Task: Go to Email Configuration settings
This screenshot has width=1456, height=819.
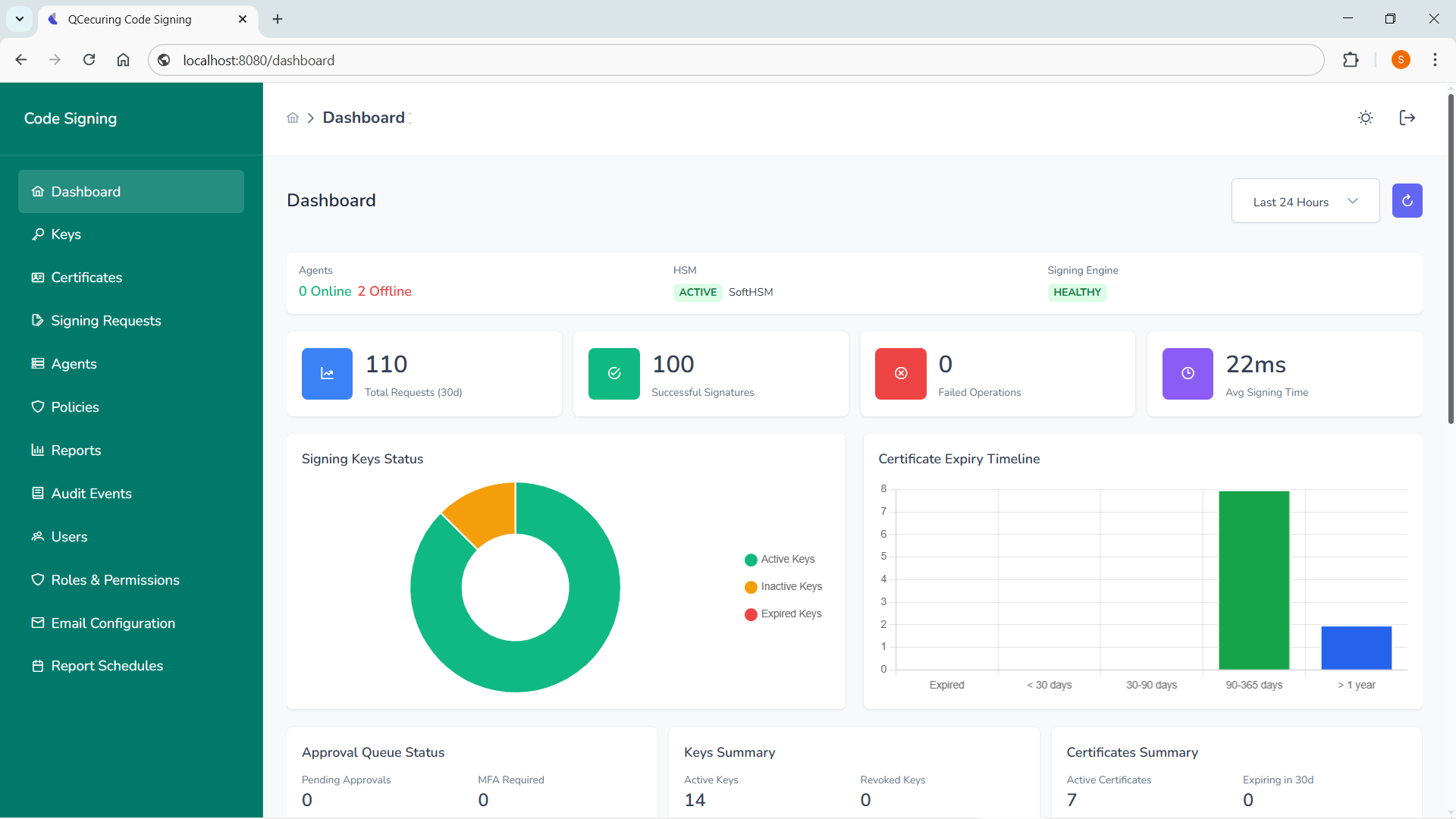Action: [x=112, y=623]
